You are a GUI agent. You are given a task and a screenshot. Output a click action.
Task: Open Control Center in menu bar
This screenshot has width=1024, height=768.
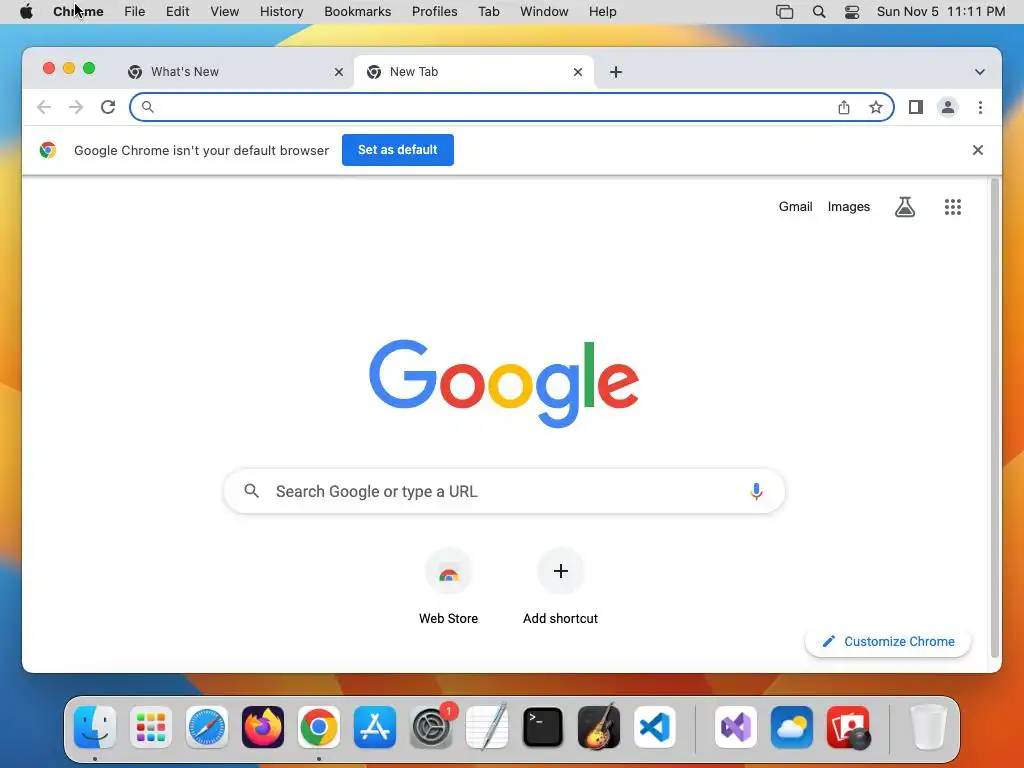[852, 12]
